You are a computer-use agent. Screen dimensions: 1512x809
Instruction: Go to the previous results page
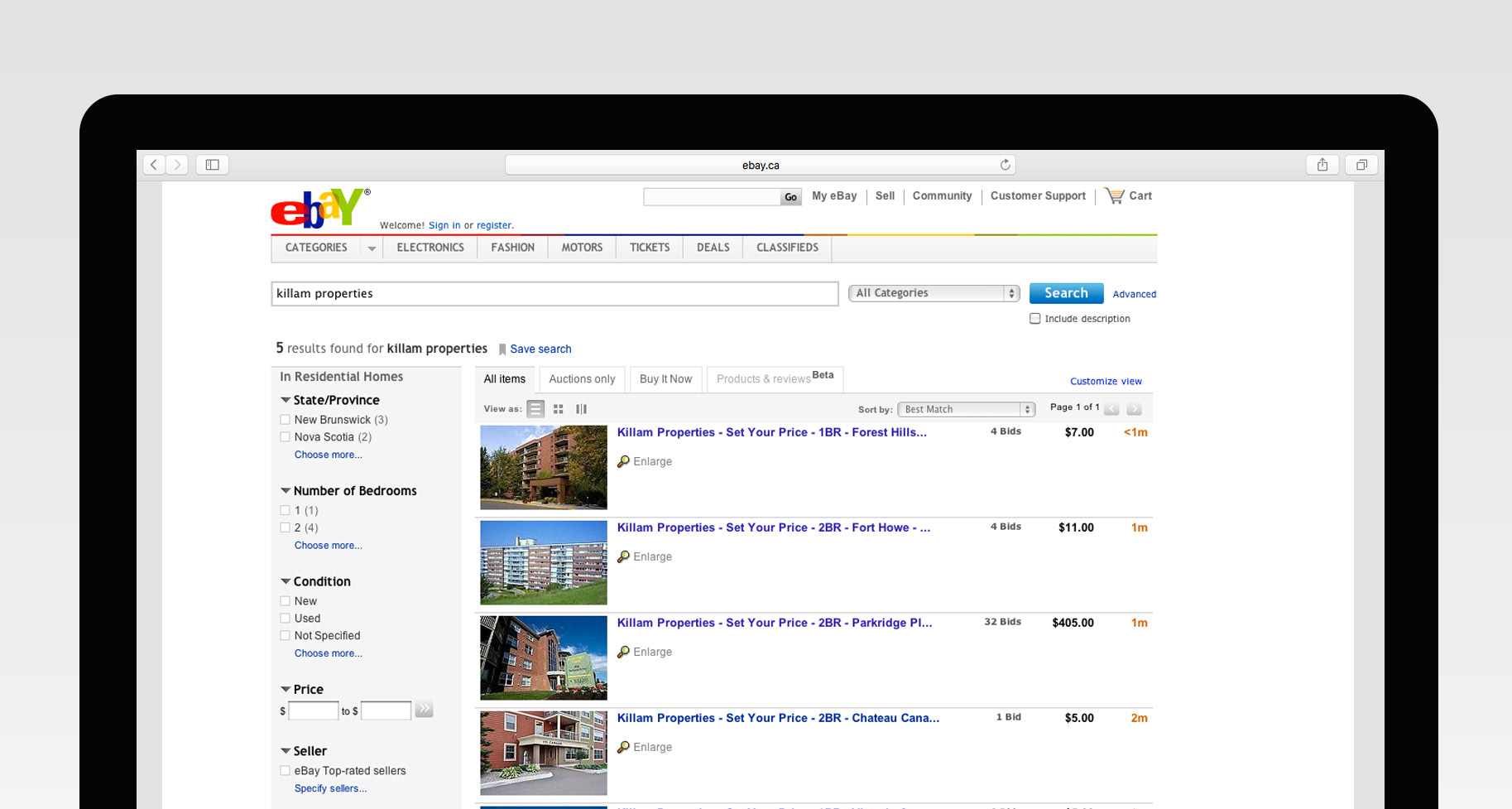click(x=1111, y=409)
